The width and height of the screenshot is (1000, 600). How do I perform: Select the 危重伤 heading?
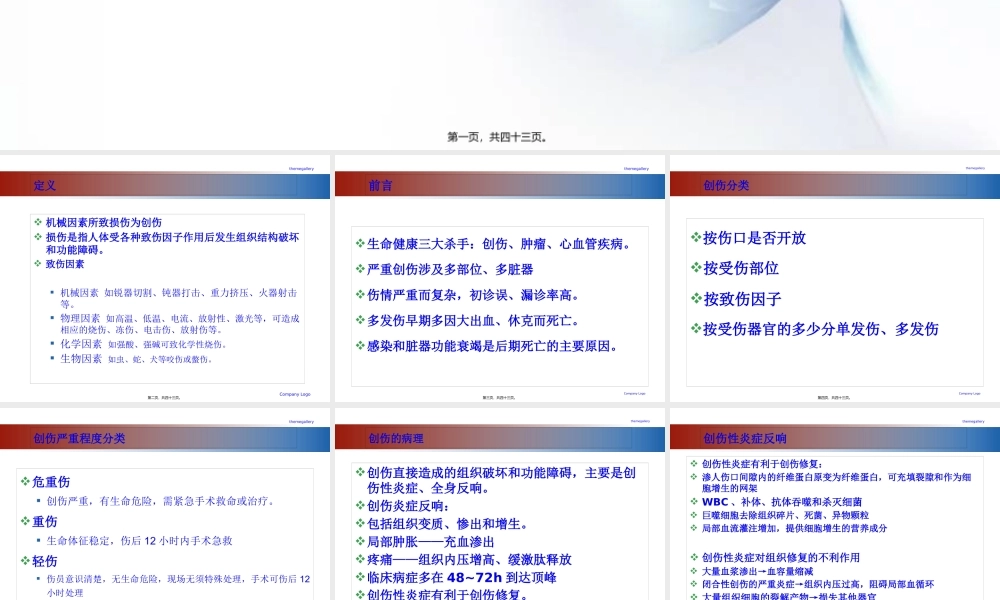[x=51, y=482]
